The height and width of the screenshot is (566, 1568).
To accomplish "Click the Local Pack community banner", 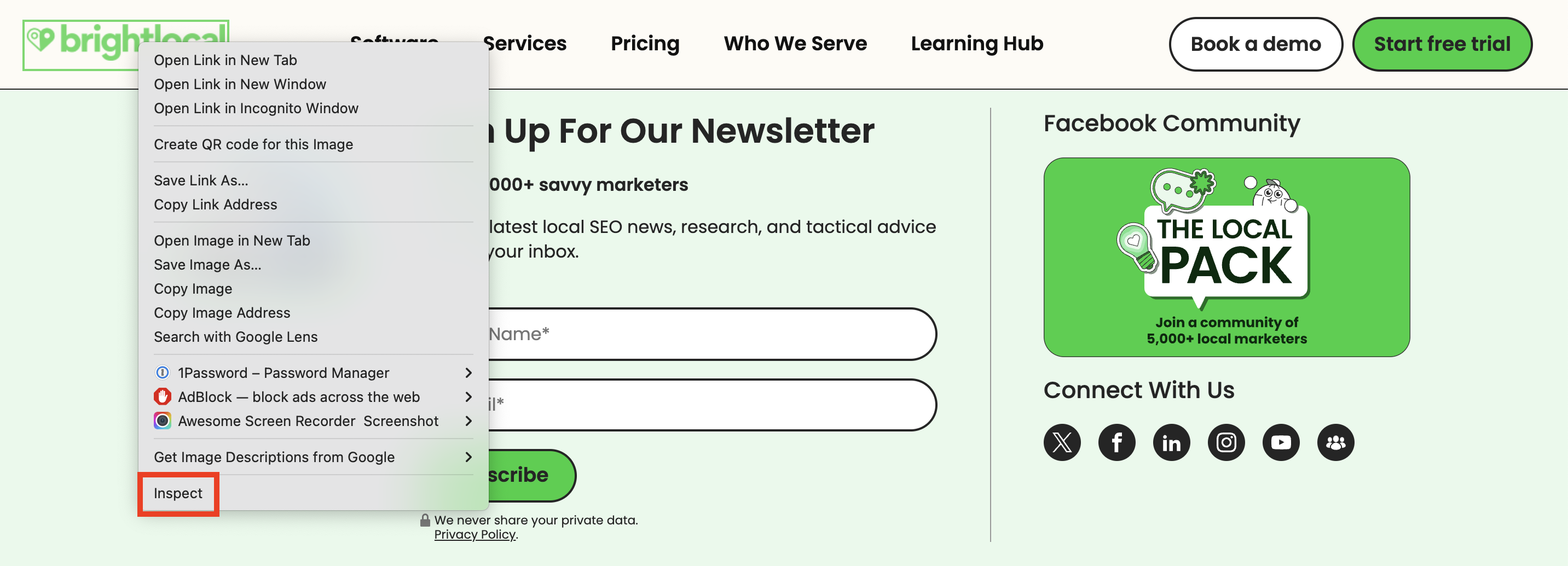I will 1226,256.
